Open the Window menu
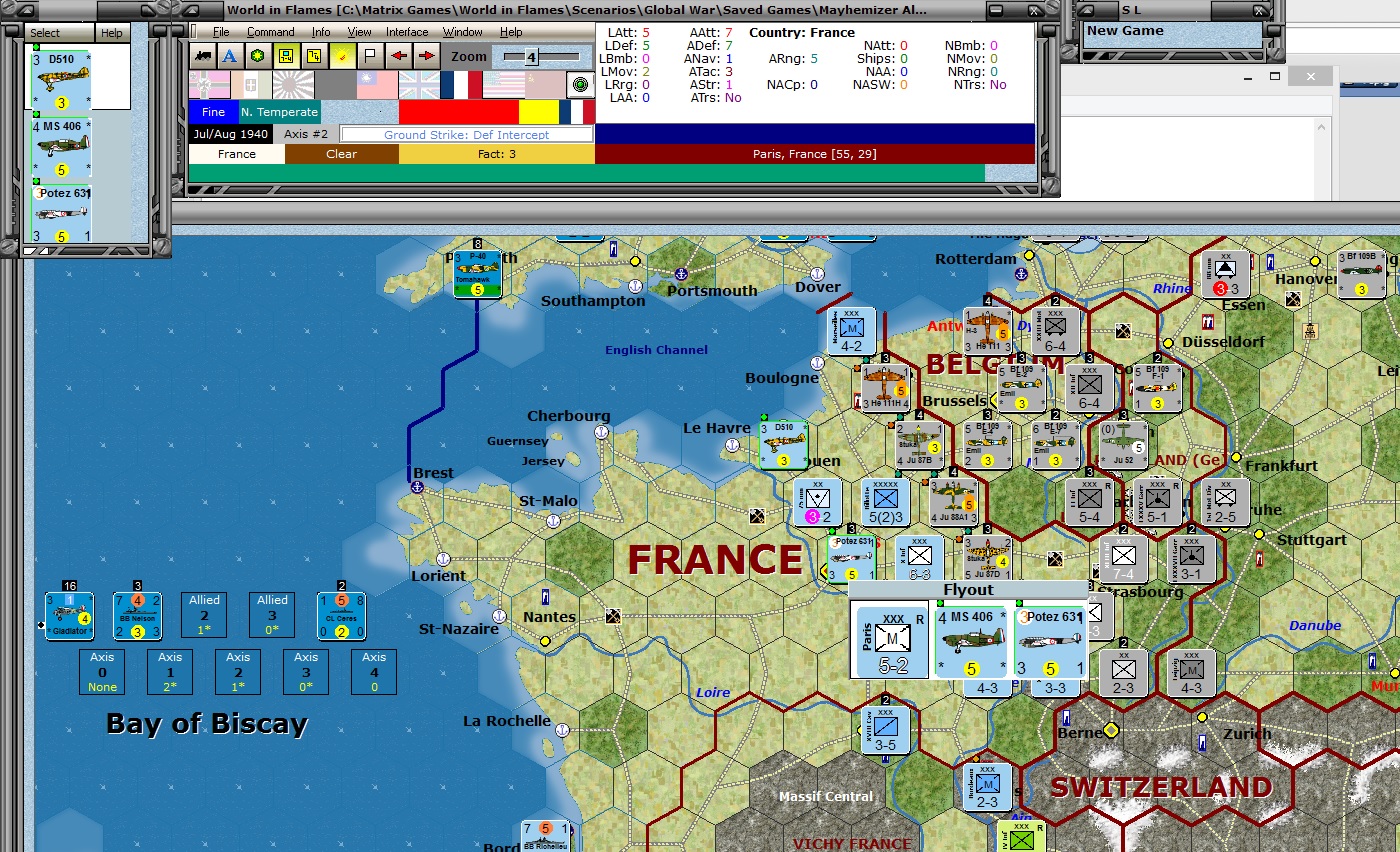 click(463, 33)
